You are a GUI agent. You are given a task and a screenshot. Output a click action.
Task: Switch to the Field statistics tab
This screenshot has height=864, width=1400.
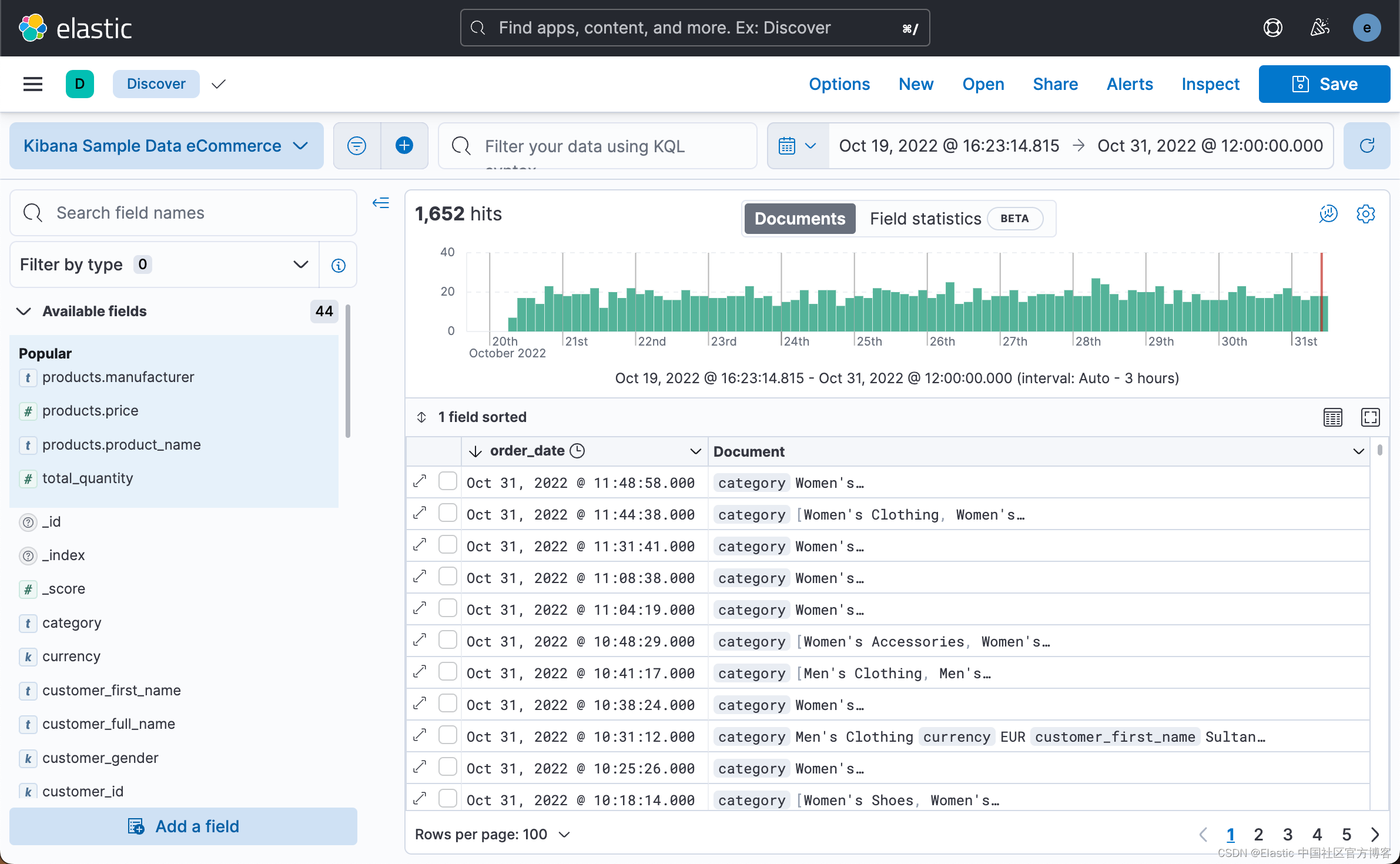[925, 218]
